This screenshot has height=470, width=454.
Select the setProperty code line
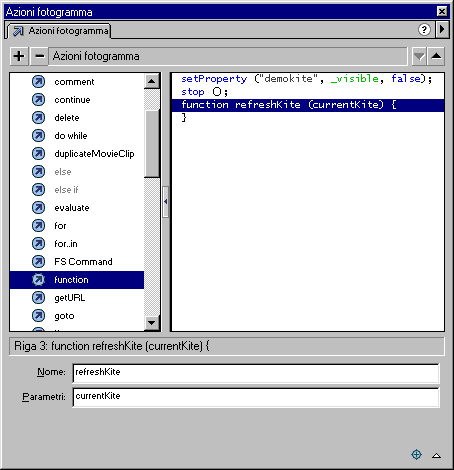307,79
